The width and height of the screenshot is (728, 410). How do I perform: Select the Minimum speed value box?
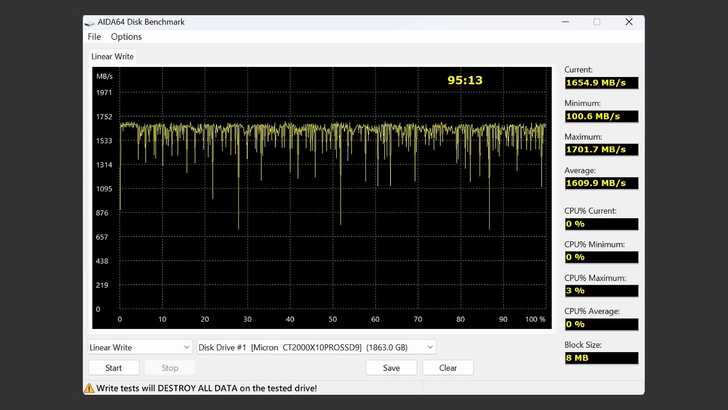pos(600,116)
